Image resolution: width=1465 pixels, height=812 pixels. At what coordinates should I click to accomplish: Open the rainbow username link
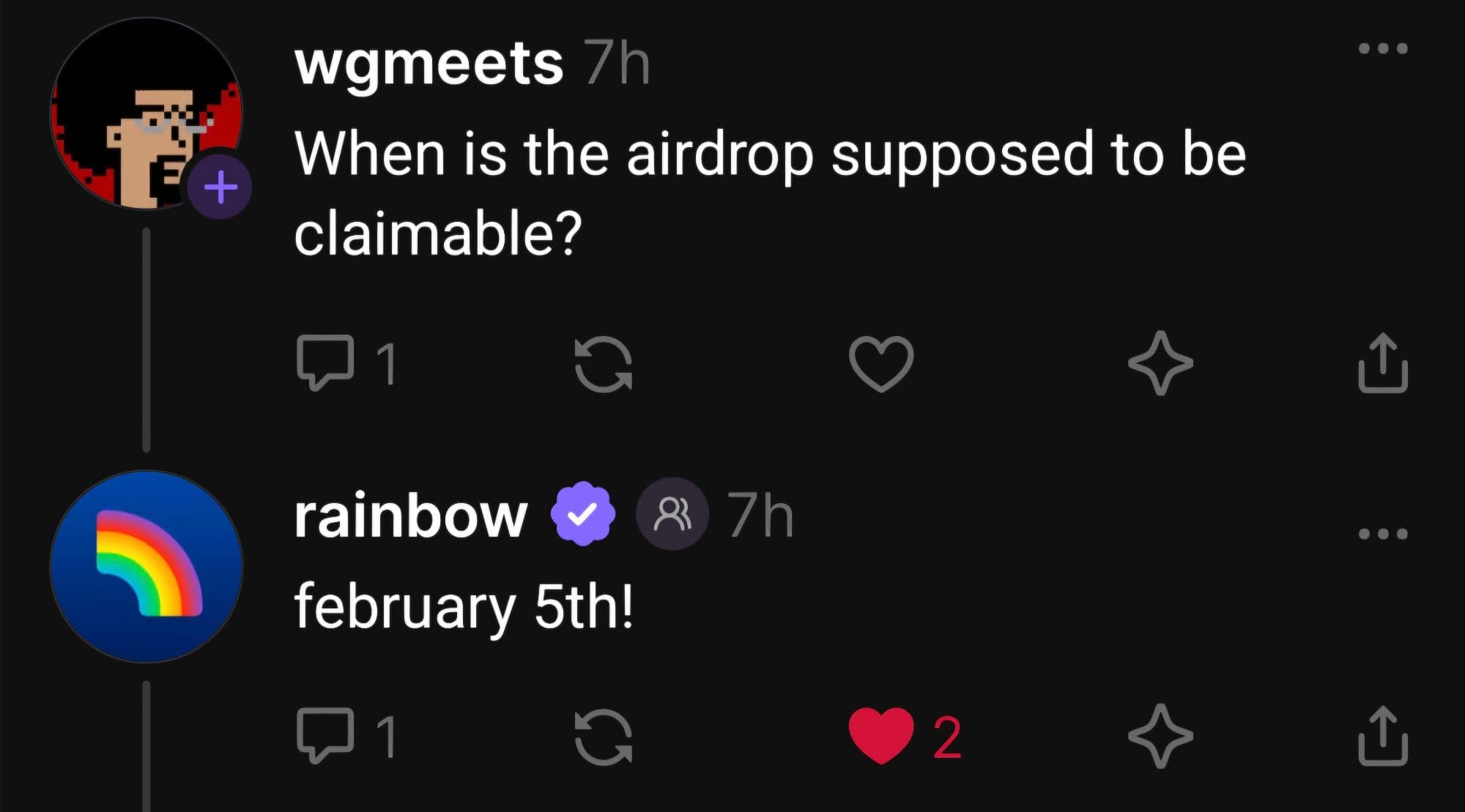(411, 515)
